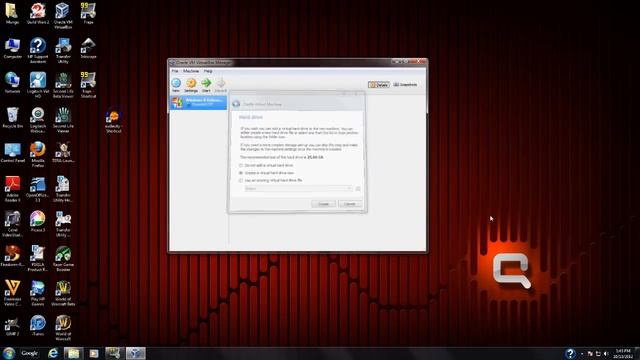Click the Google toolbar in the taskbar
This screenshot has height=360, width=640.
coord(29,353)
